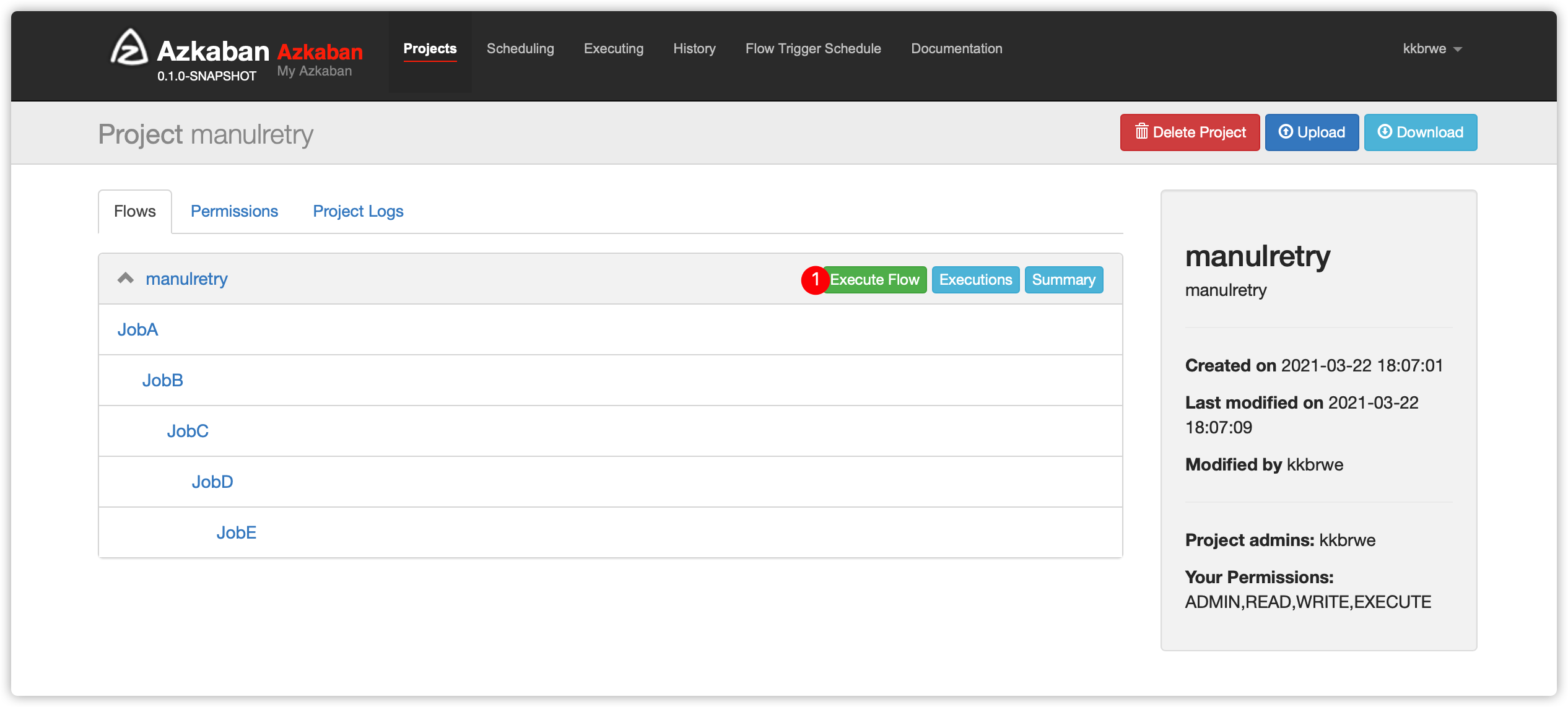Click the Created on date text
Viewport: 1568px width, 707px height.
click(x=1314, y=366)
